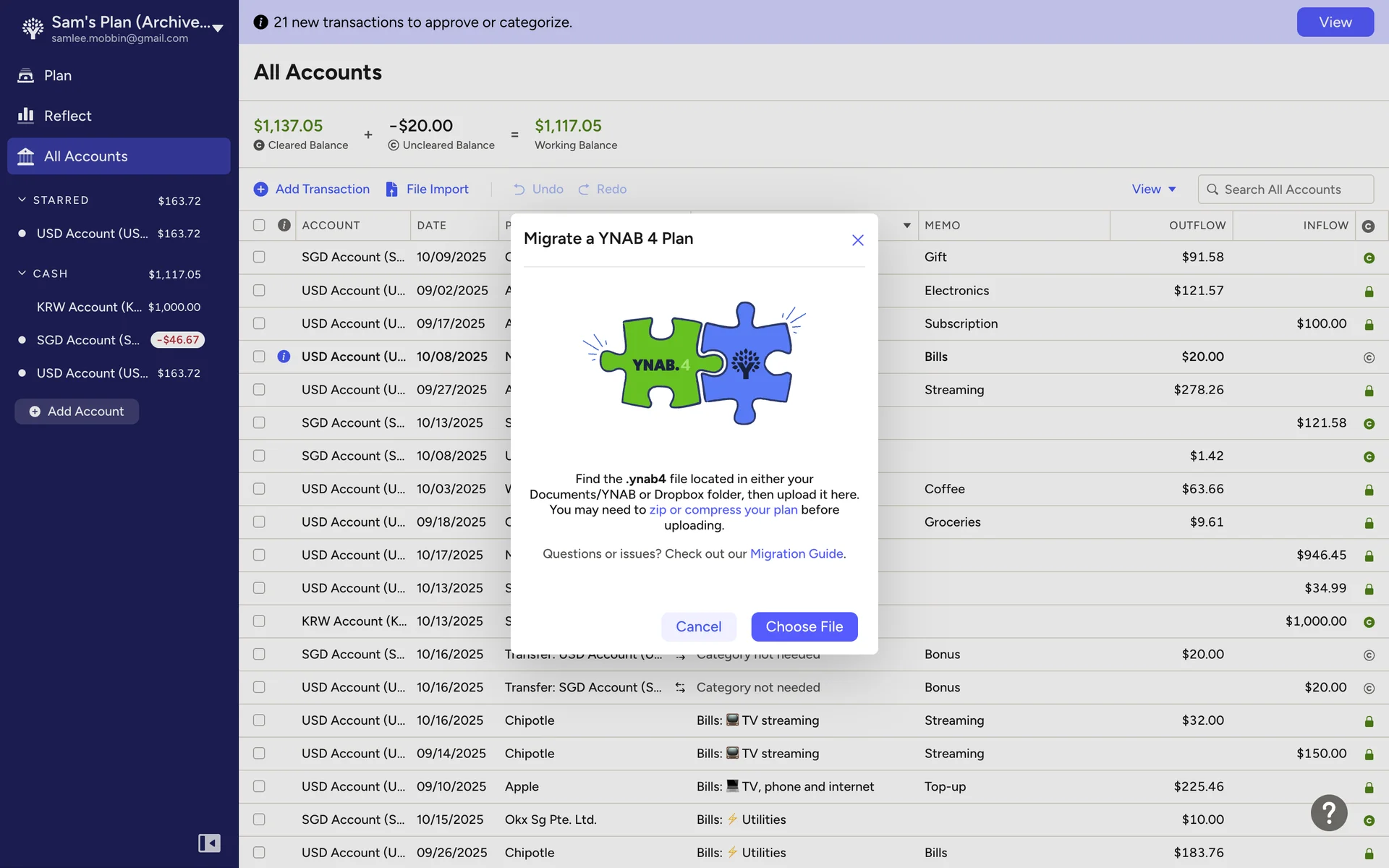
Task: Check the Apple Top-up transaction checkbox
Action: 259,786
